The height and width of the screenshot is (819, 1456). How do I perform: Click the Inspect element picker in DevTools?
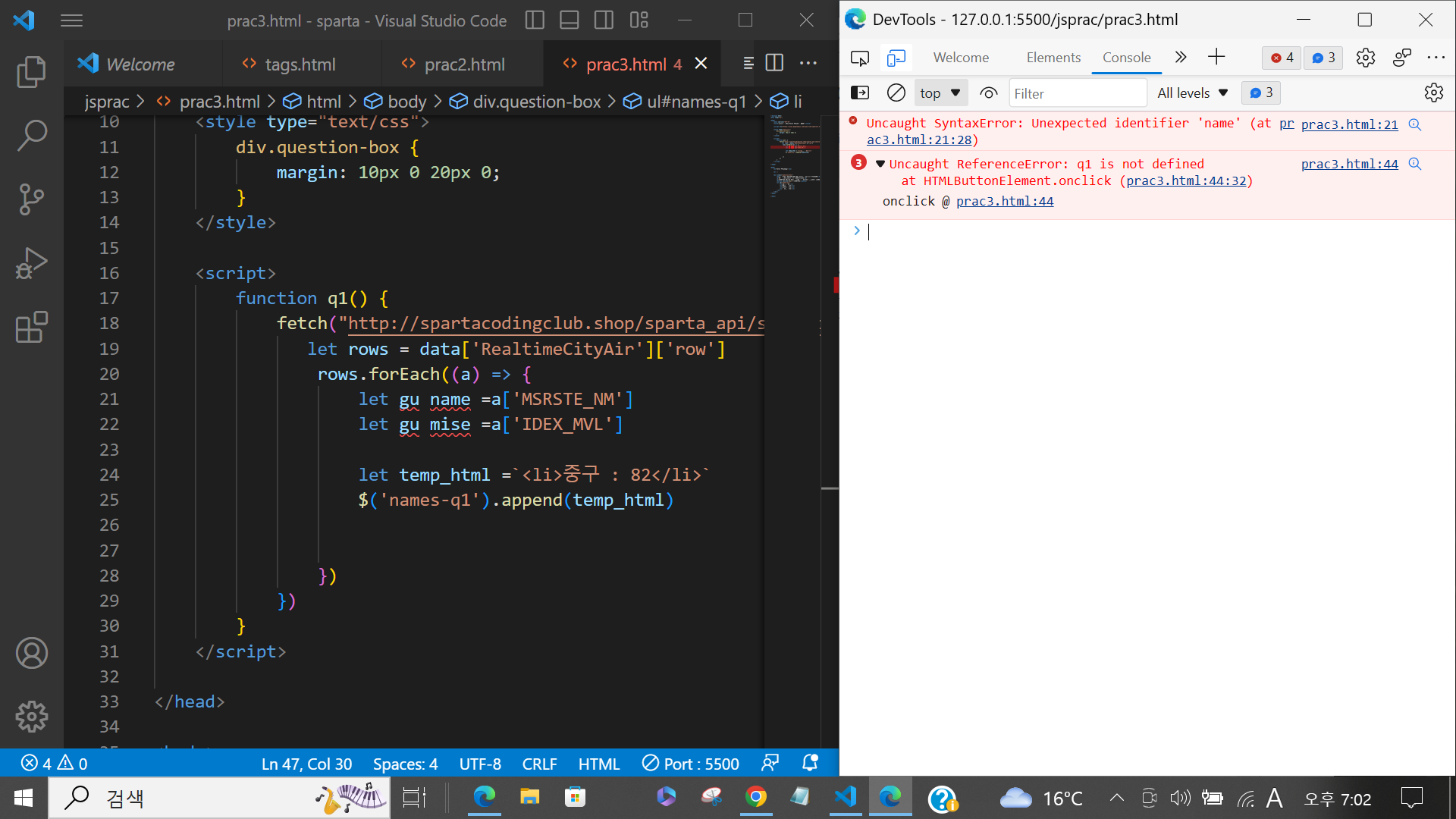tap(860, 58)
